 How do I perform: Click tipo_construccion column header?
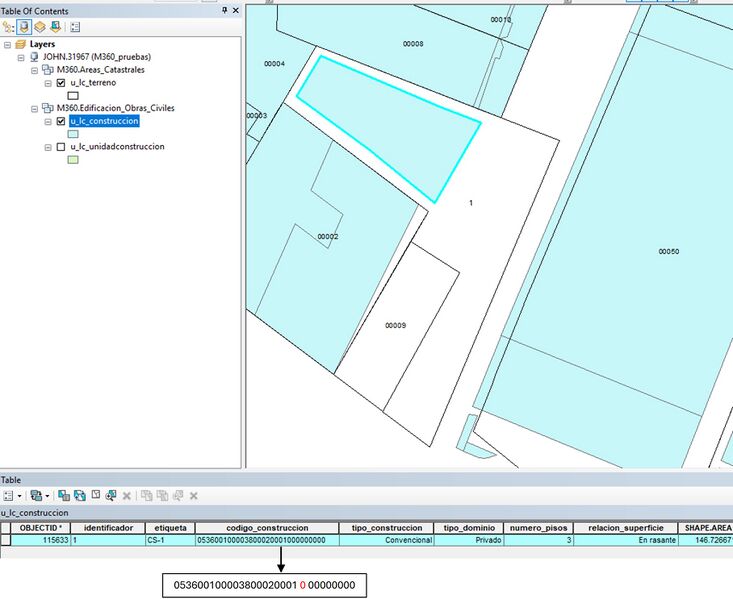tap(387, 528)
